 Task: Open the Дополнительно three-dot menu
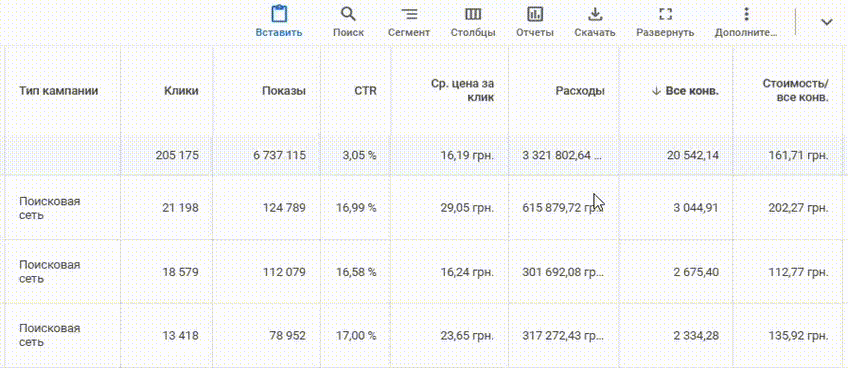coord(746,14)
